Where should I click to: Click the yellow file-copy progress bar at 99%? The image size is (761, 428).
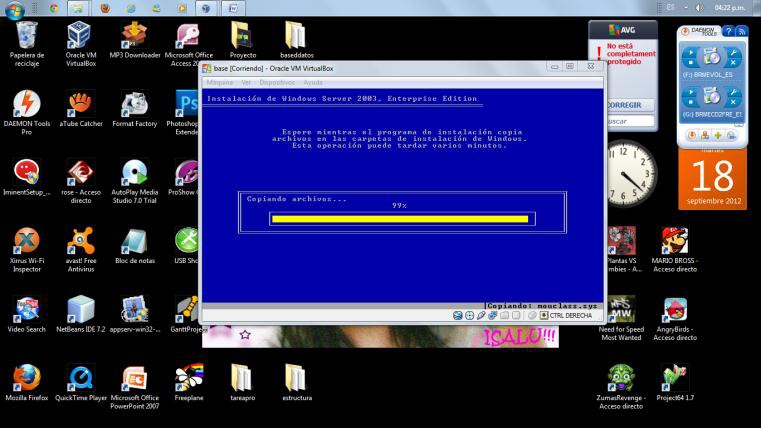400,219
